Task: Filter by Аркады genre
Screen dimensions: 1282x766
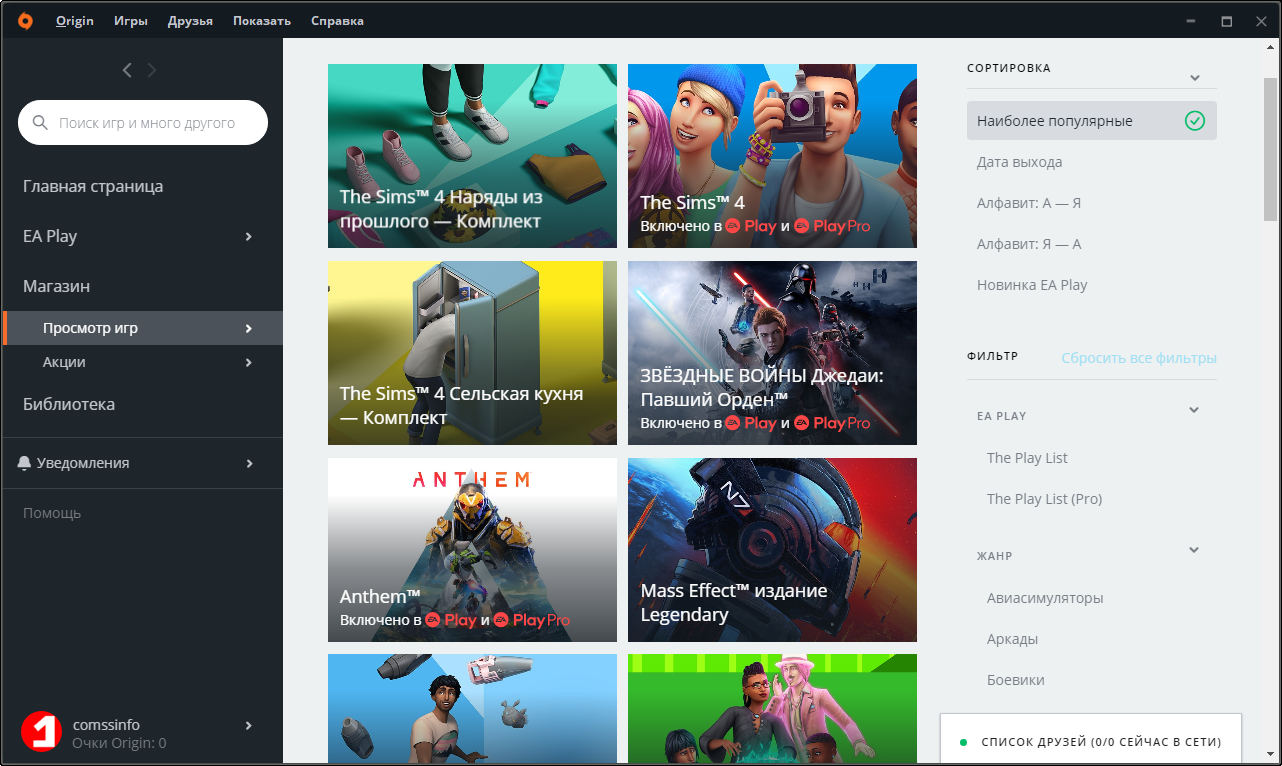Action: pyautogui.click(x=1012, y=639)
